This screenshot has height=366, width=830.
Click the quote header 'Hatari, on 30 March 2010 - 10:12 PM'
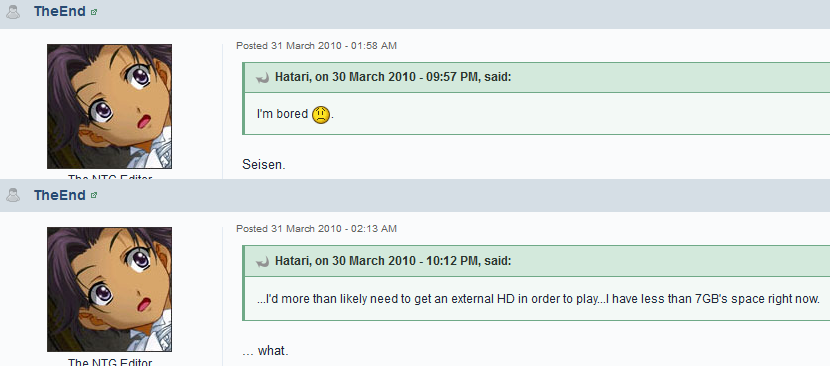[x=393, y=261]
